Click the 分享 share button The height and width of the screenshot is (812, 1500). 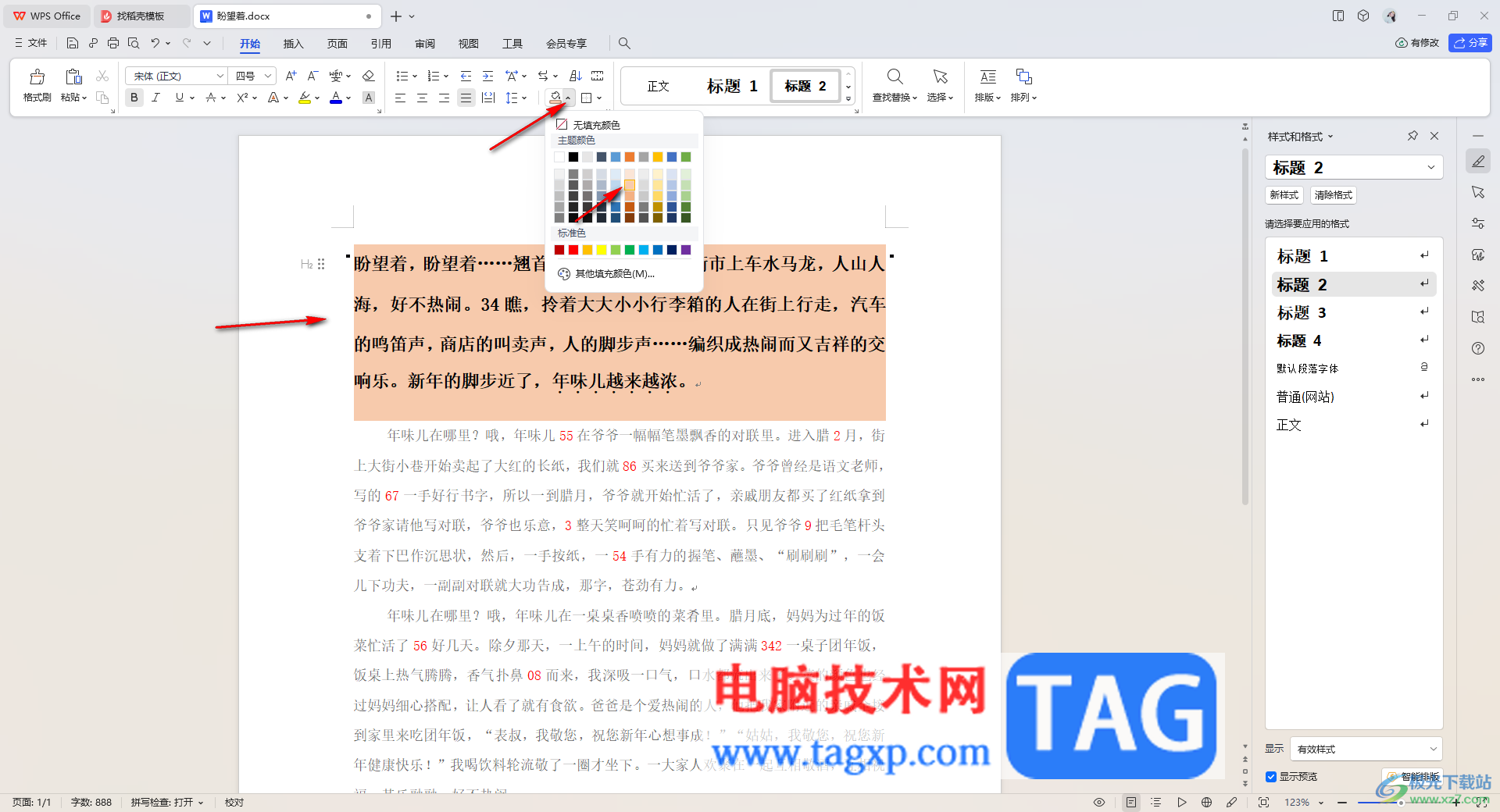click(1470, 43)
